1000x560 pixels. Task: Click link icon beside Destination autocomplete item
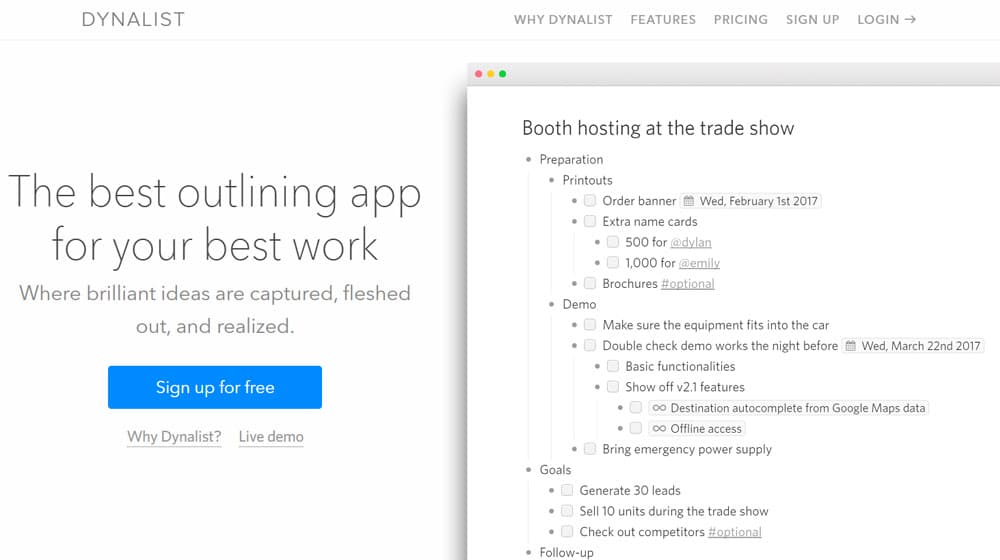point(659,408)
